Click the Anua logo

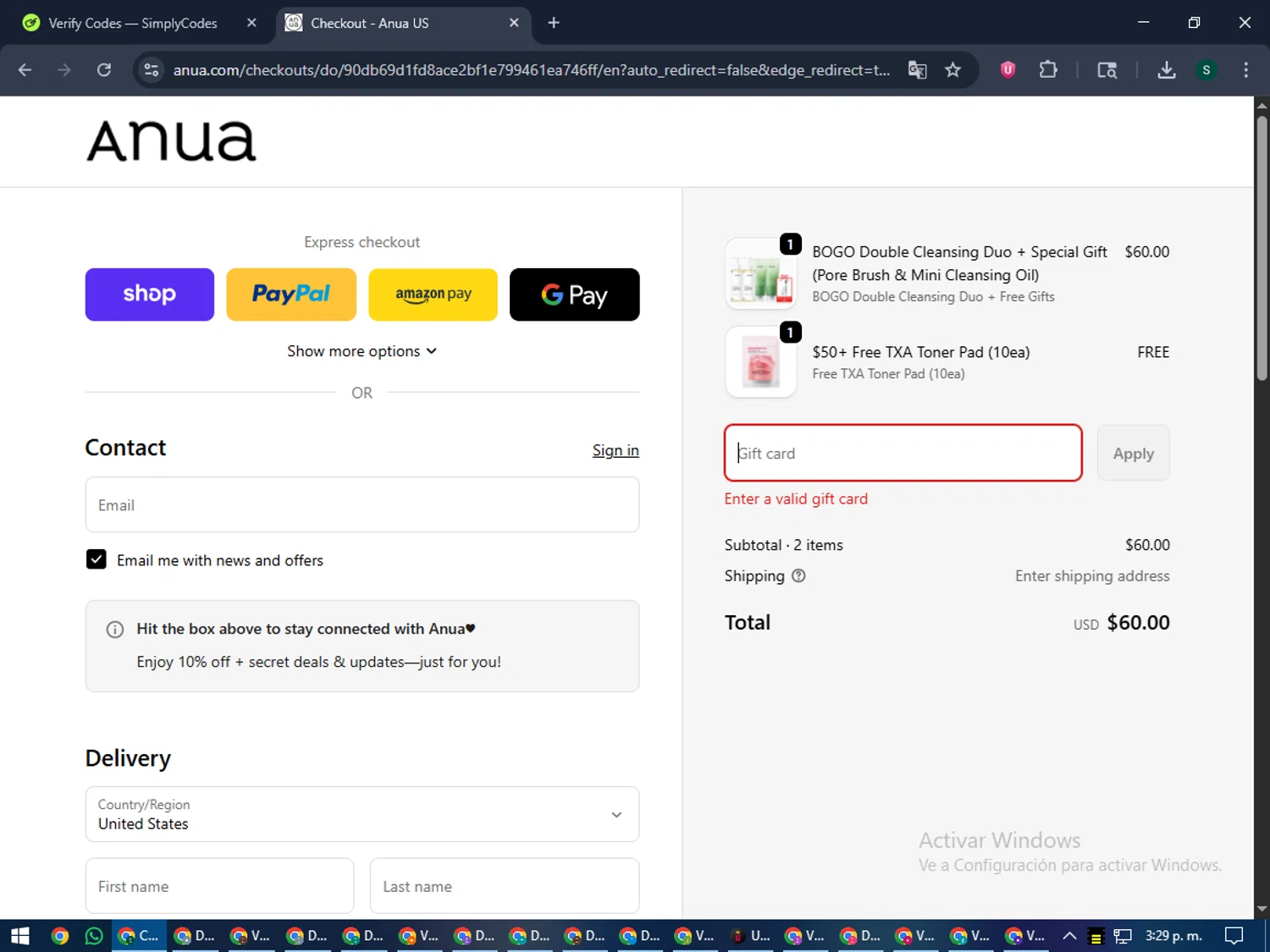coord(171,140)
